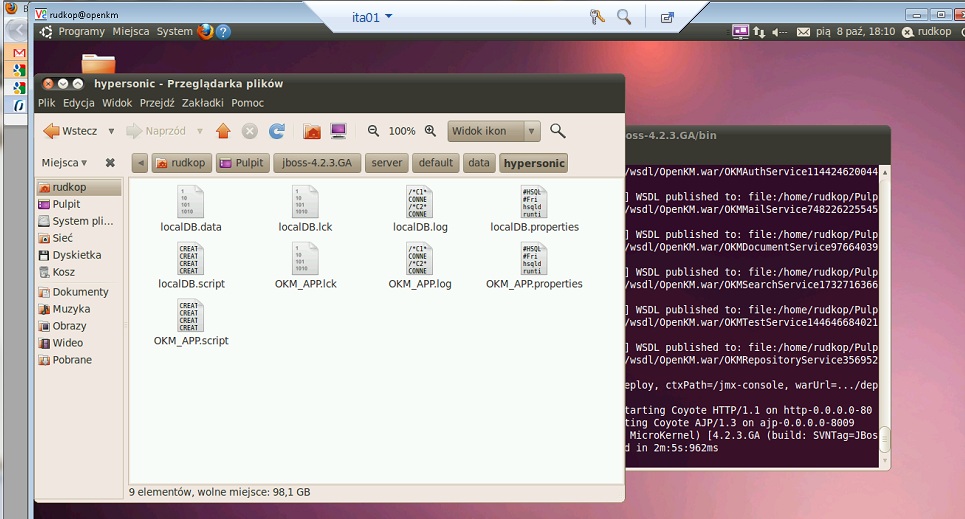Reset zoom via the 100% label
Image resolution: width=965 pixels, height=519 pixels.
point(402,131)
